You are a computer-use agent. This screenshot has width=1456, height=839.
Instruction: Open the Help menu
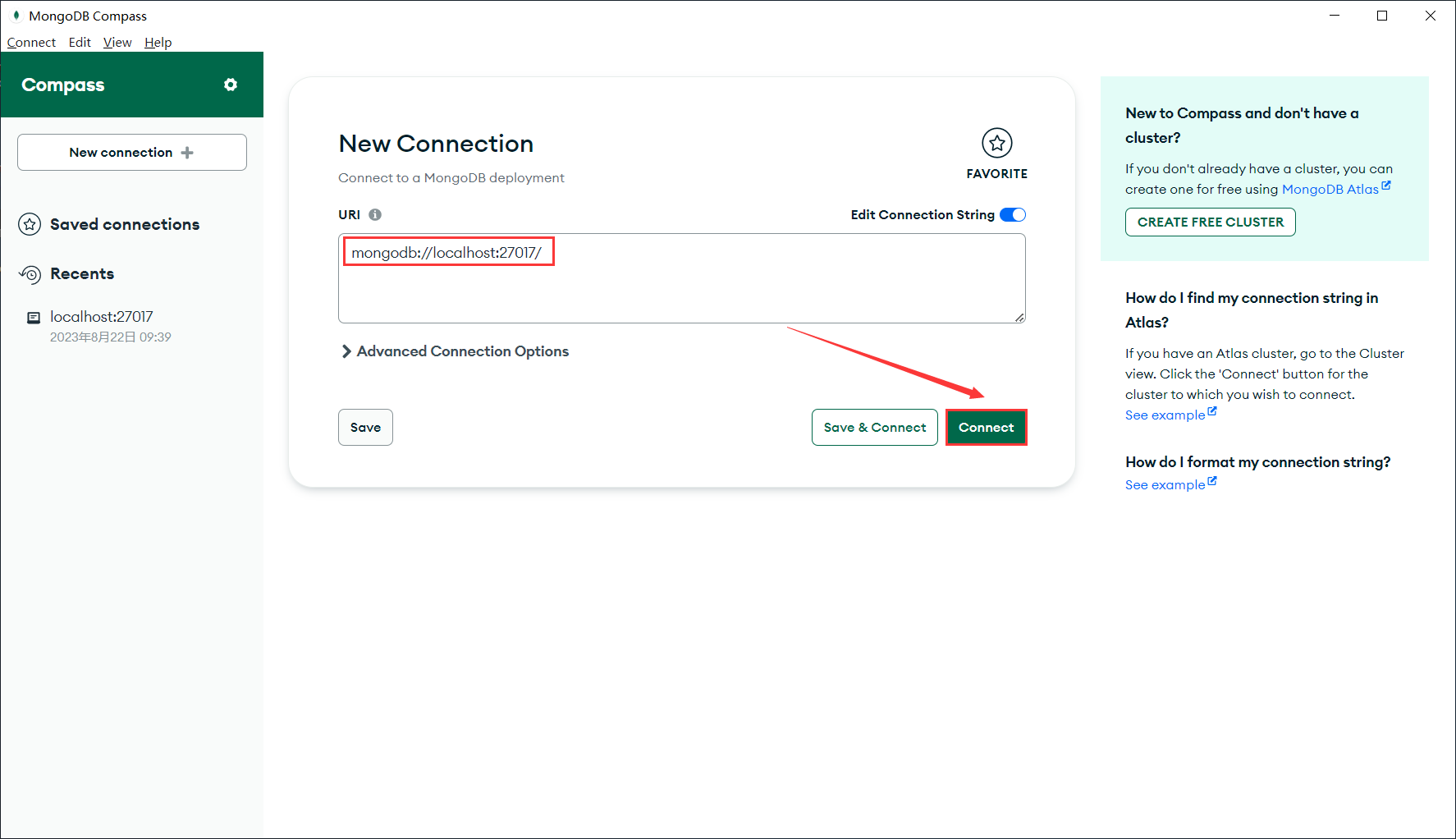click(x=158, y=43)
